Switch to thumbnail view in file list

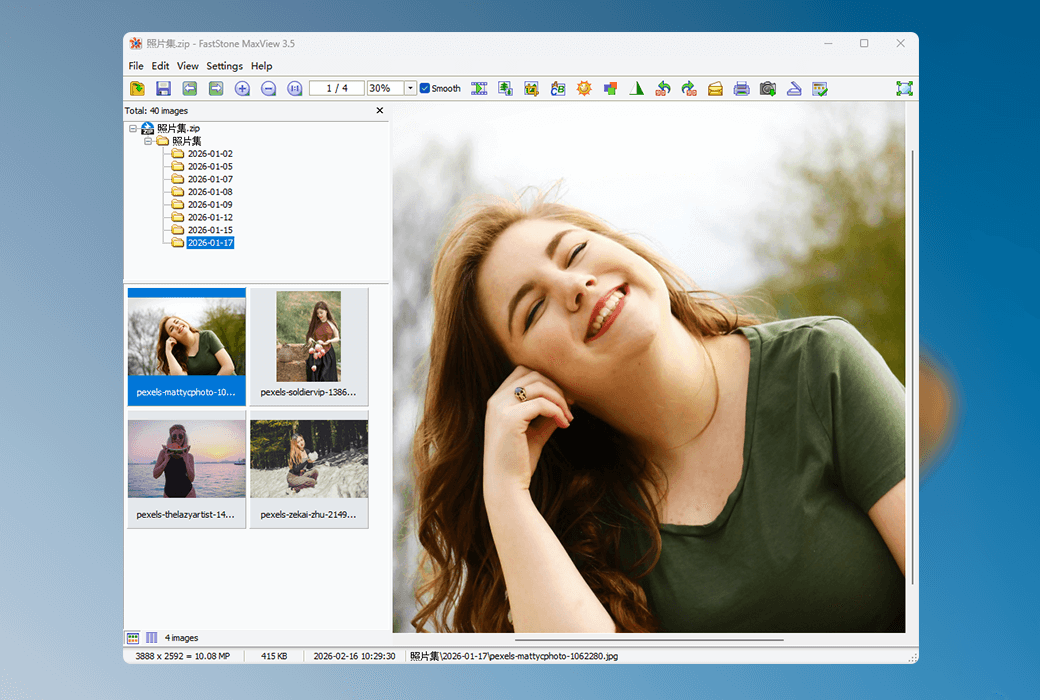pos(133,637)
